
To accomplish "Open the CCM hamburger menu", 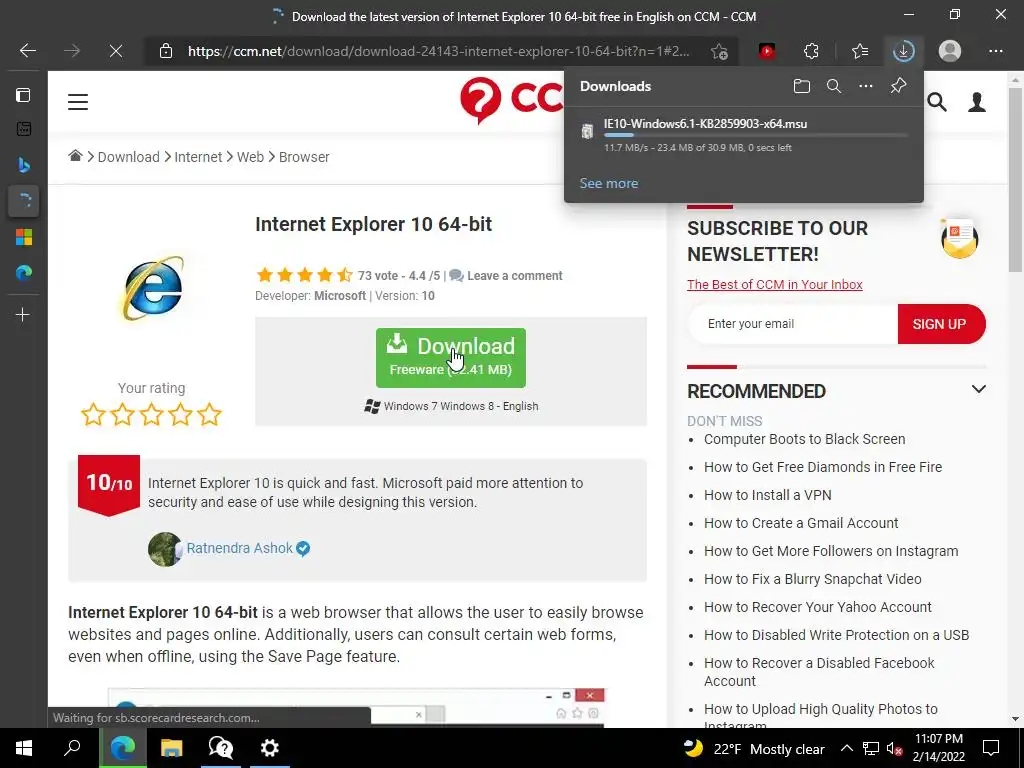I will coord(78,102).
